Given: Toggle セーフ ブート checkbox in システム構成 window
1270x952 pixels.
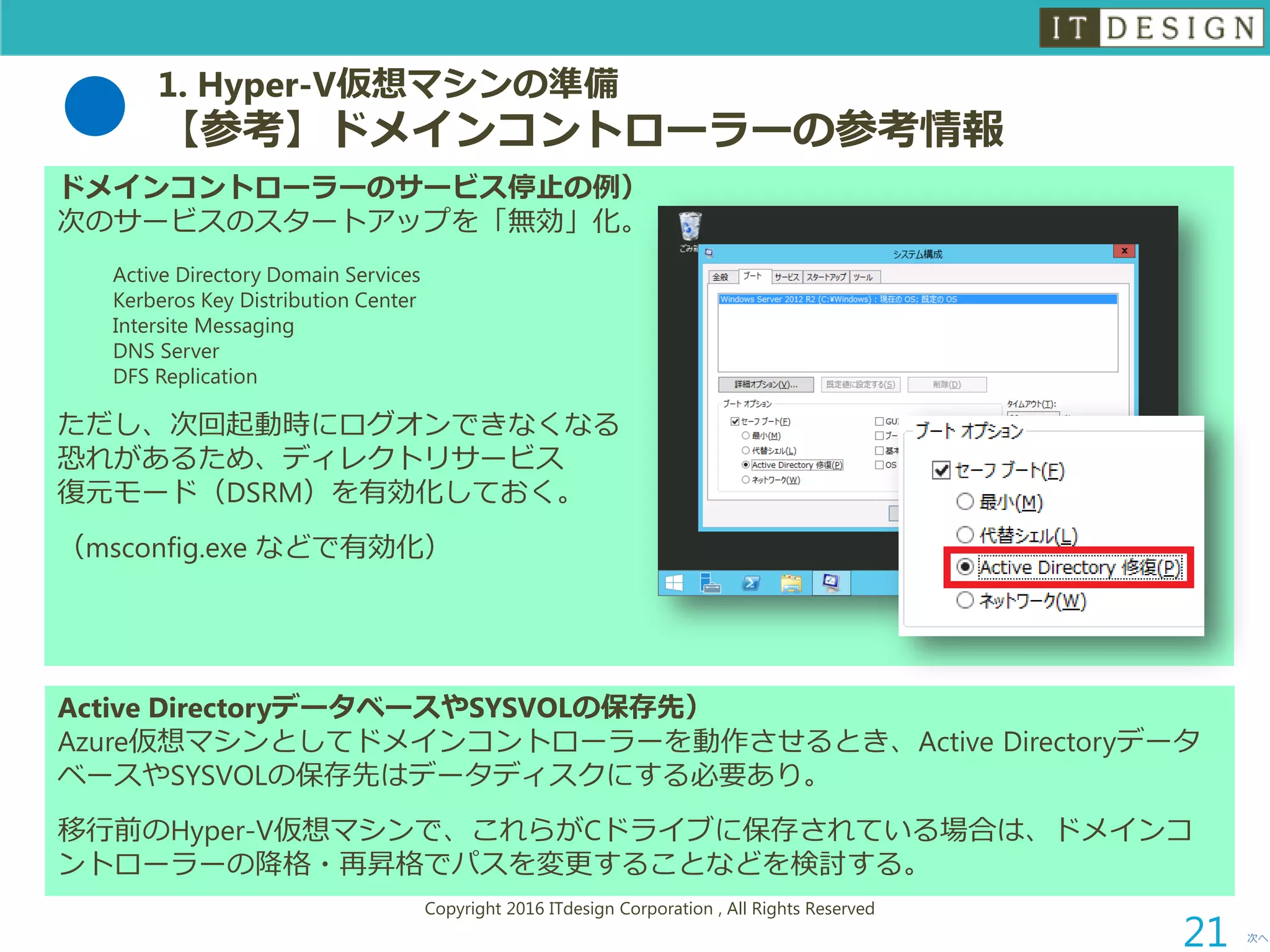Looking at the screenshot, I should coord(735,421).
